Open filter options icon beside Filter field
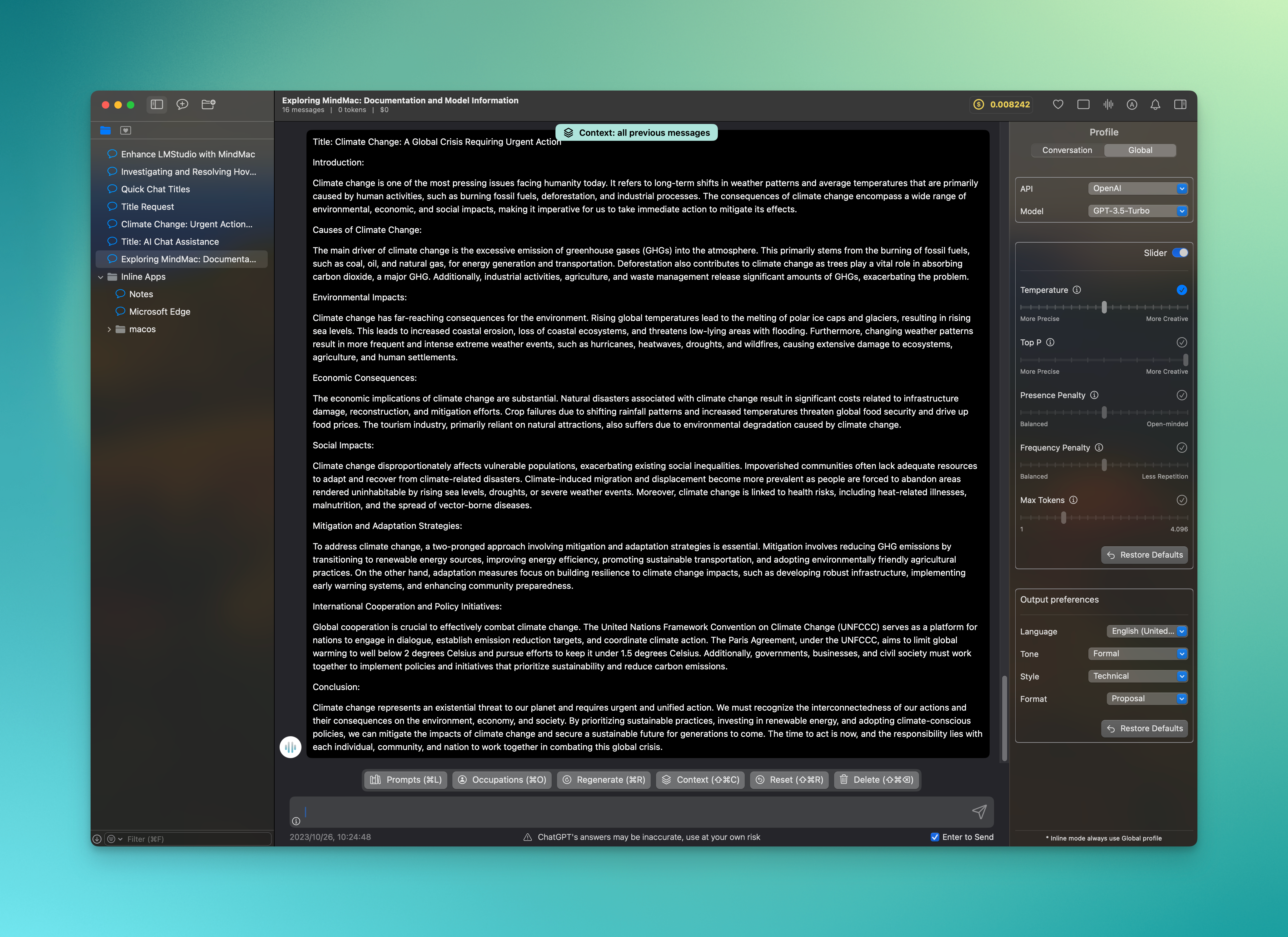The width and height of the screenshot is (1288, 937). (115, 839)
